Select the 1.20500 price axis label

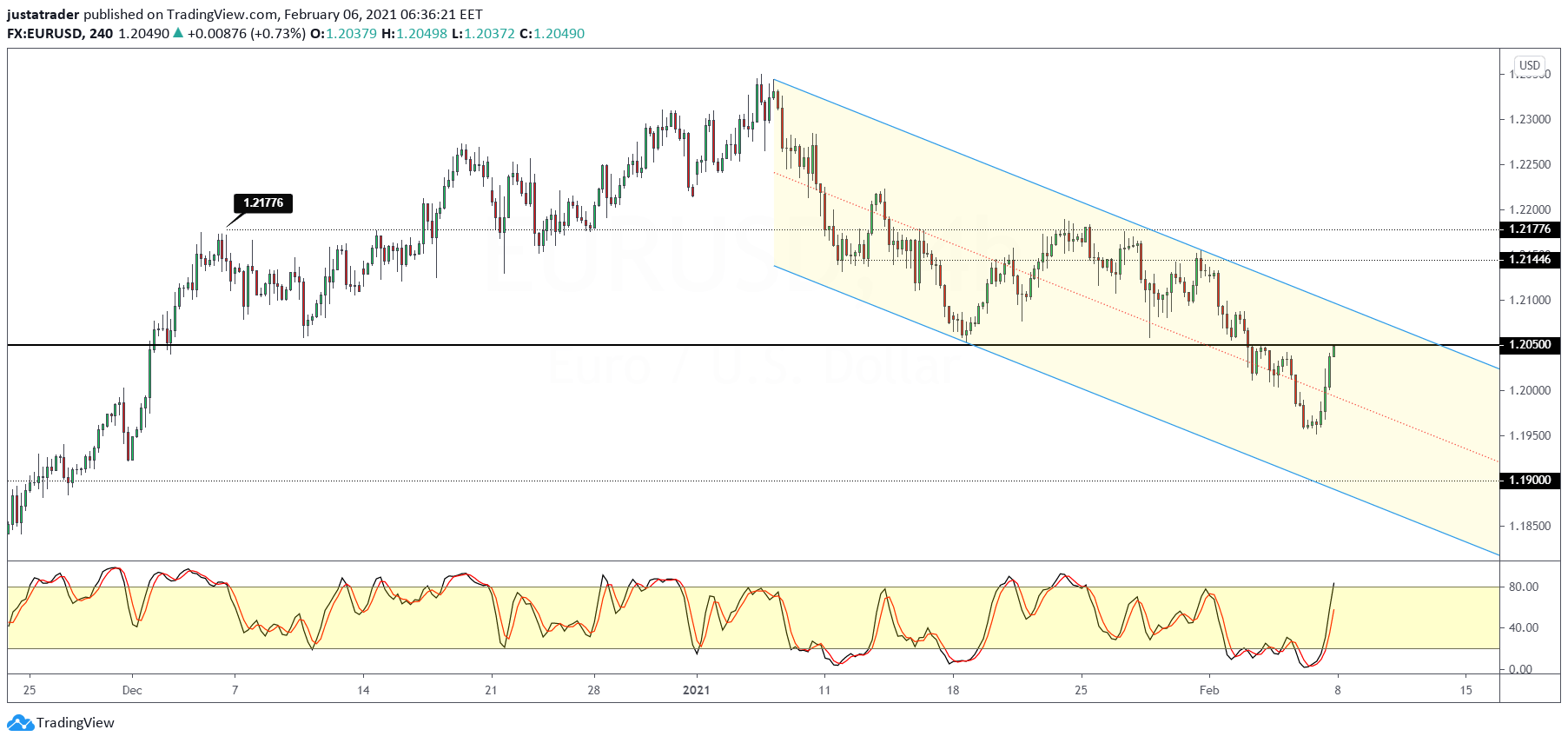(1530, 345)
